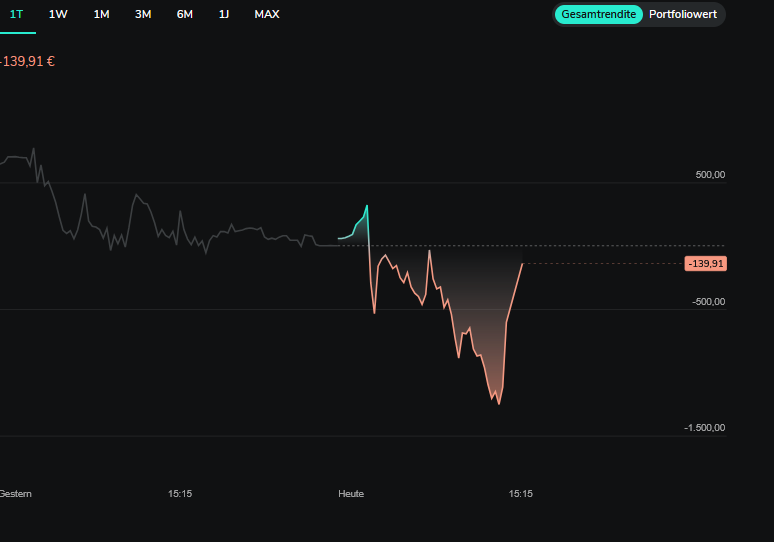The width and height of the screenshot is (774, 542).
Task: Show the MAX time range
Action: (267, 14)
